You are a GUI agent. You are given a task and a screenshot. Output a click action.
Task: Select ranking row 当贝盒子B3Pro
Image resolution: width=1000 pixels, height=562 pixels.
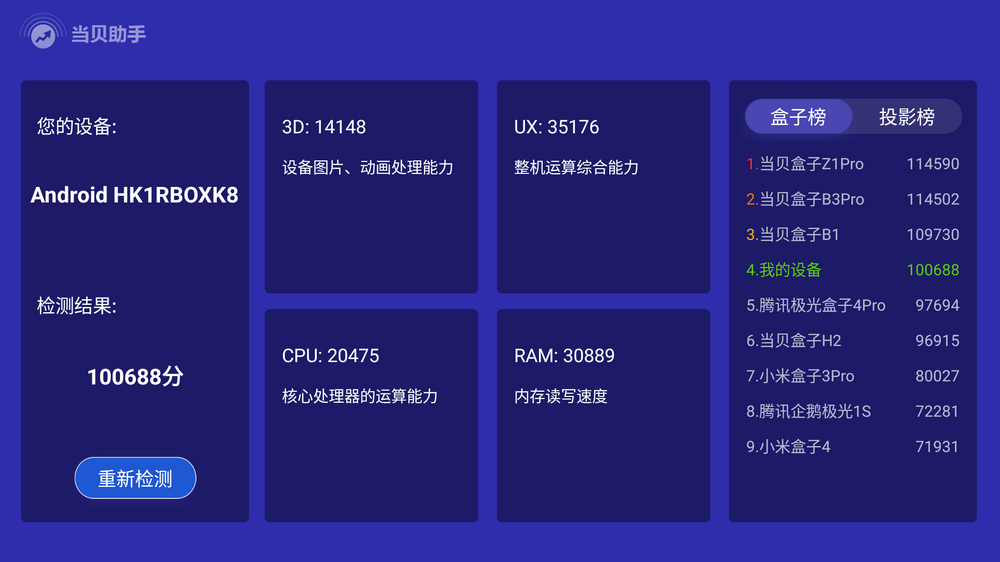click(853, 199)
